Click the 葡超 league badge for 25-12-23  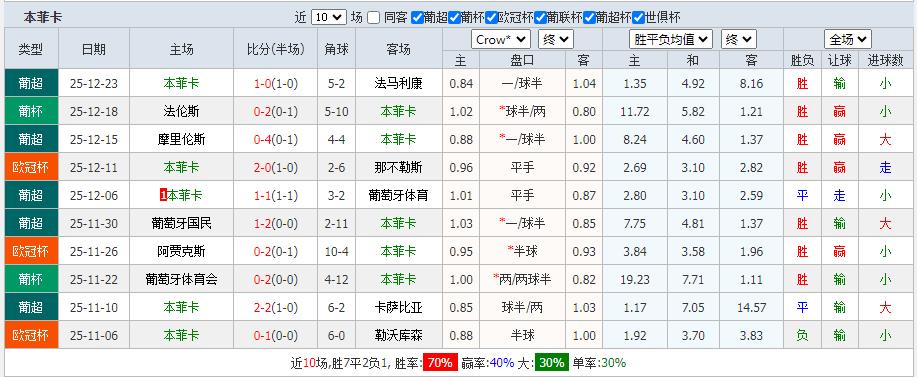click(x=32, y=83)
